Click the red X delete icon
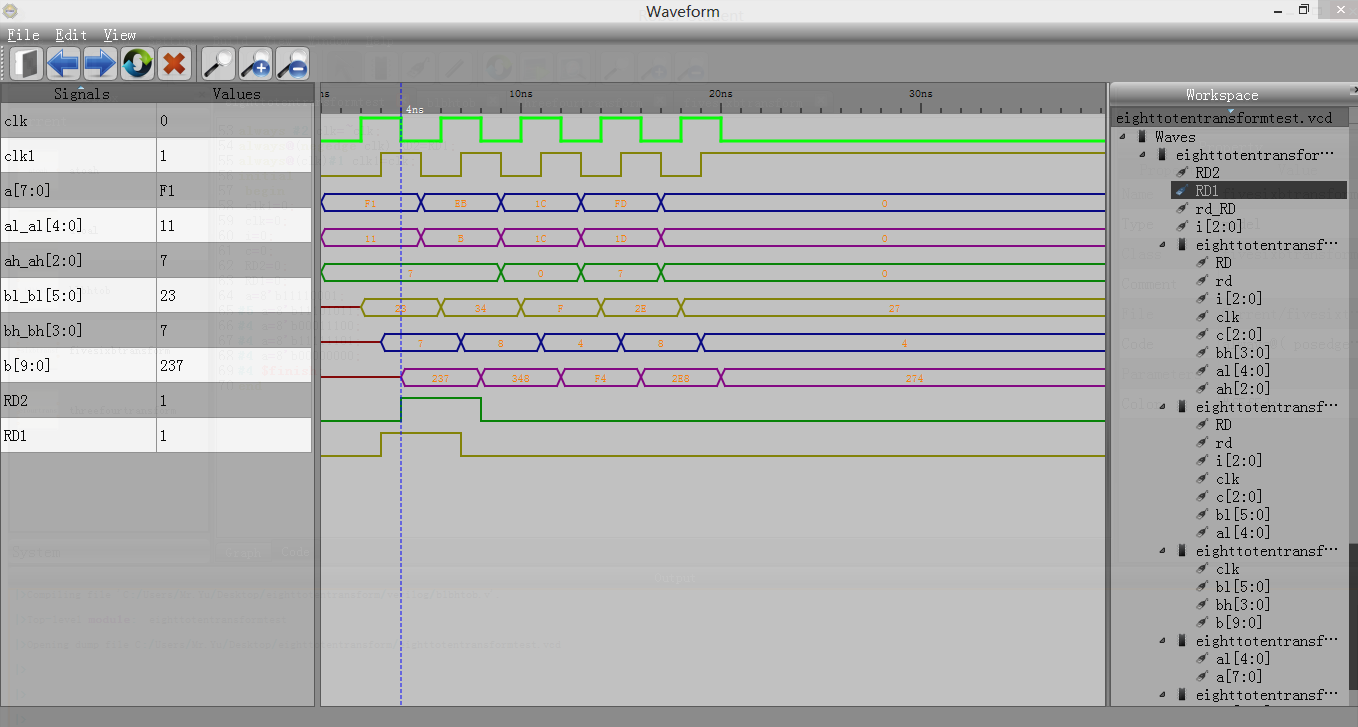The width and height of the screenshot is (1358, 727). 174,64
